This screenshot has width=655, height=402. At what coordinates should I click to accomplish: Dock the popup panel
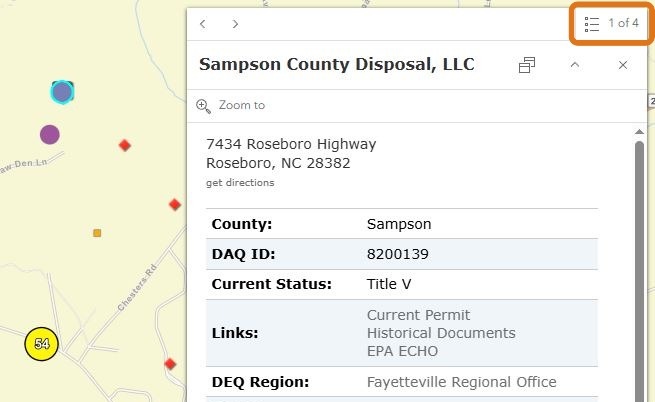point(527,65)
